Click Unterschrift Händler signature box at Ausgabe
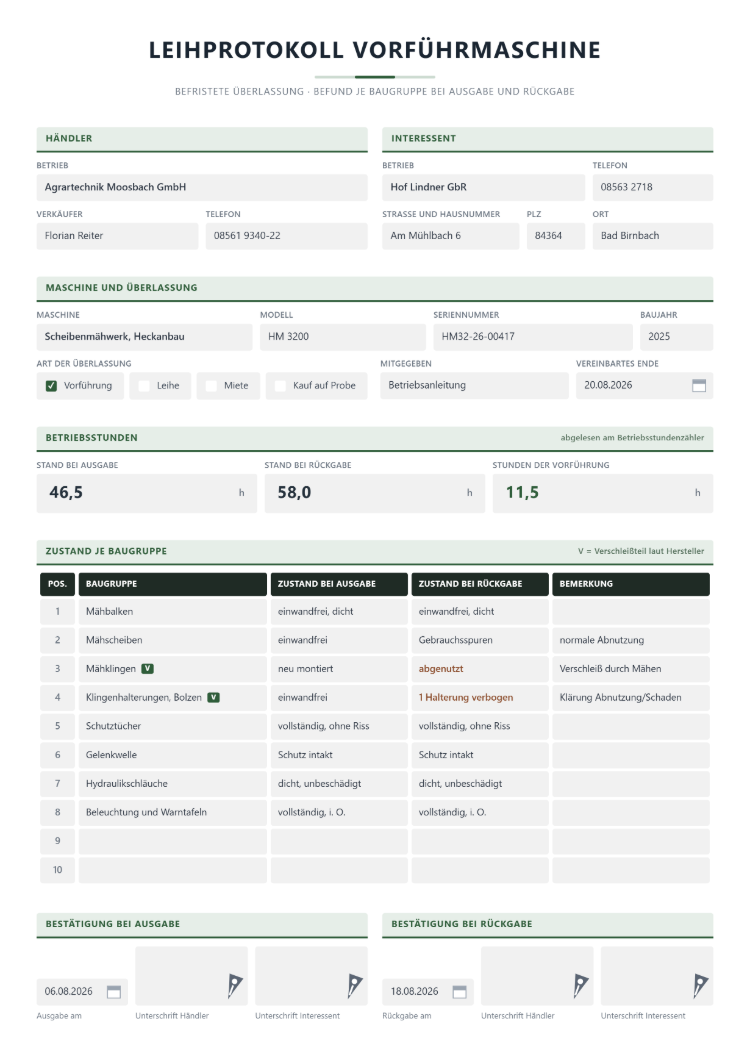Screen dimensions: 750x1060 coord(191,975)
